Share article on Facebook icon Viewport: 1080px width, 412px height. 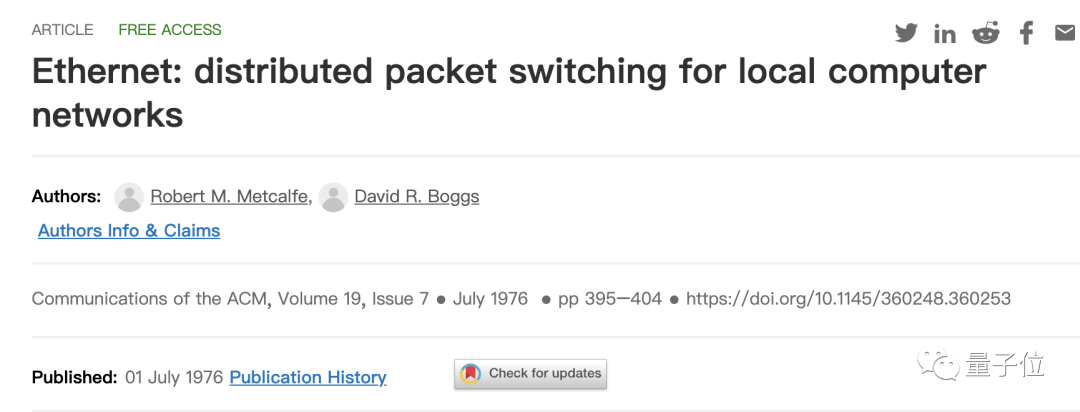point(1026,32)
